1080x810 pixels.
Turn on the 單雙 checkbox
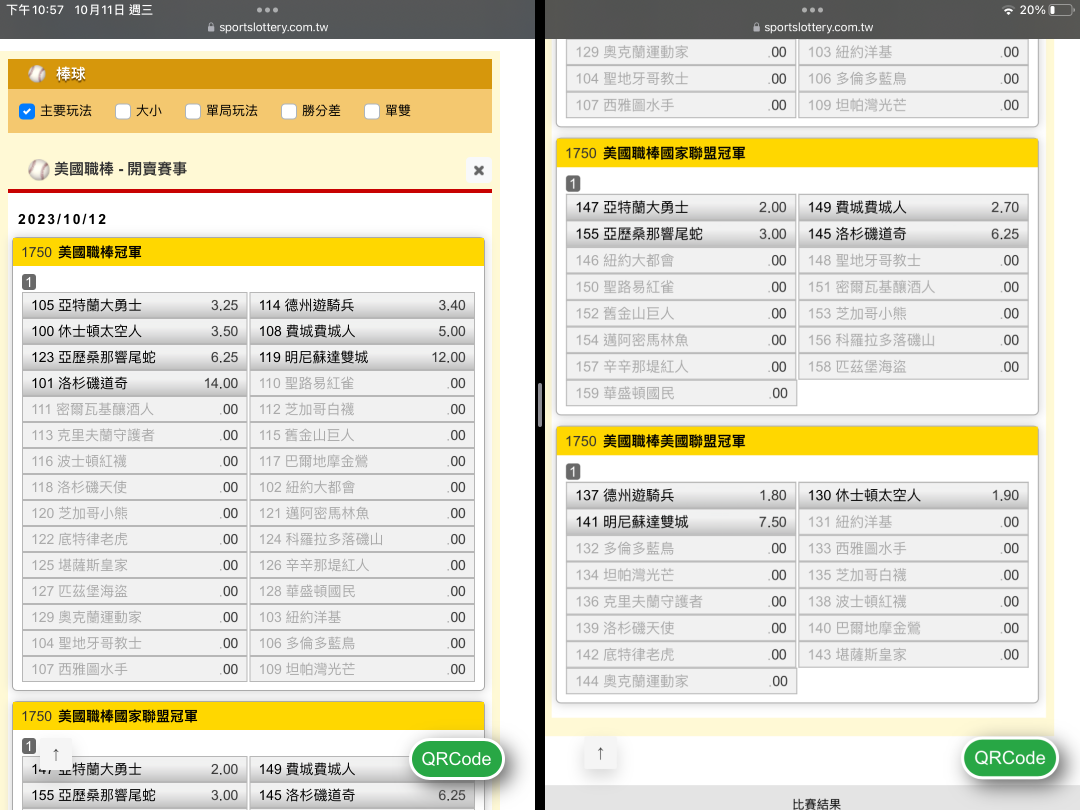click(x=372, y=111)
